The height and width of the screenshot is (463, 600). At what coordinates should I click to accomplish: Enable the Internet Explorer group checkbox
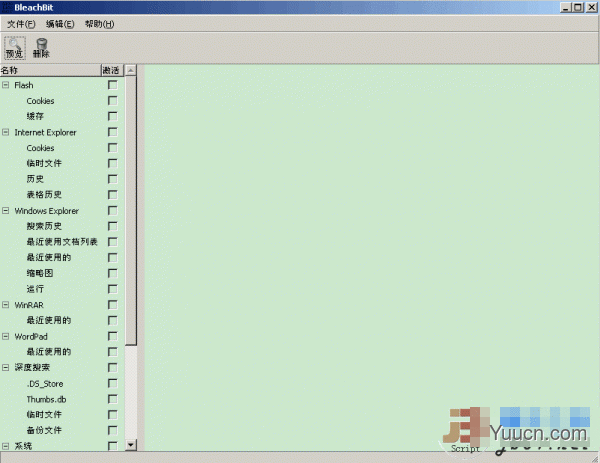(x=112, y=132)
